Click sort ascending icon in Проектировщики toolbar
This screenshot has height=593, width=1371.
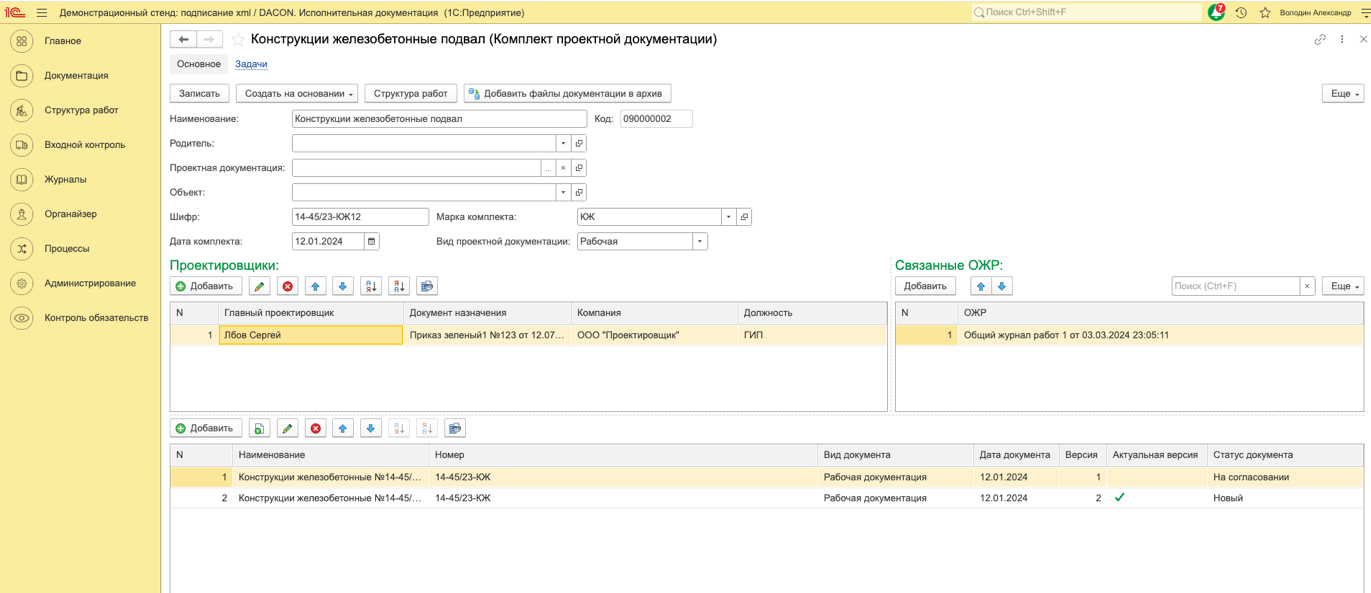point(371,286)
